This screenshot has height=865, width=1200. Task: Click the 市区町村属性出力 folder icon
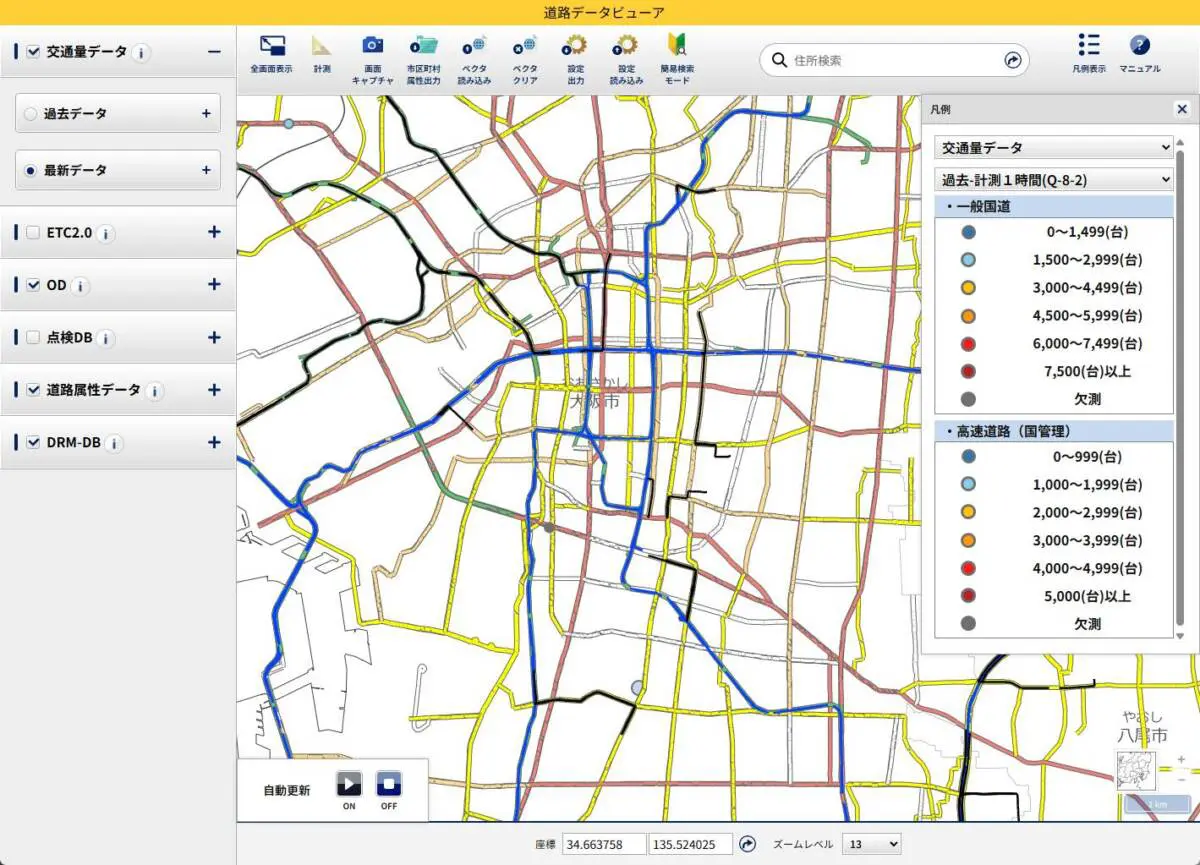click(423, 45)
